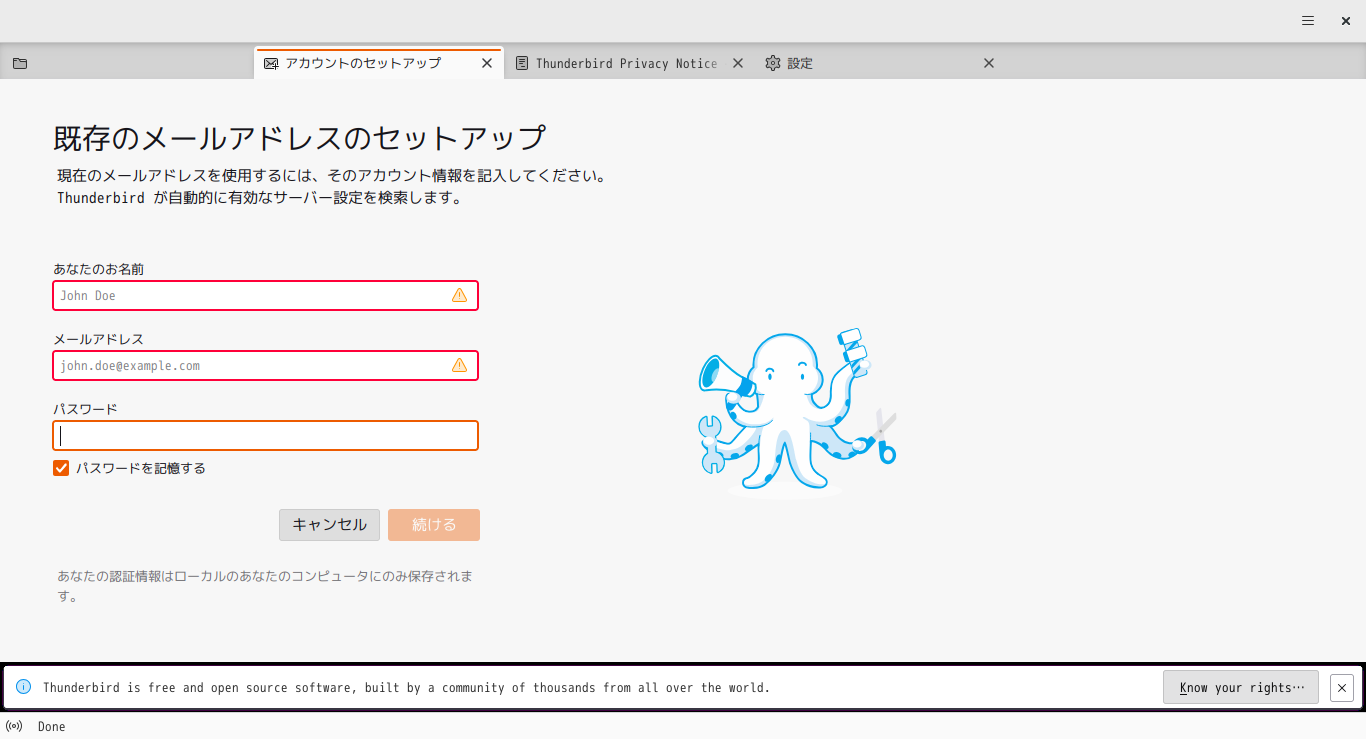
Task: Uncheck パスワードを記憶する (remember password)
Action: 61,467
